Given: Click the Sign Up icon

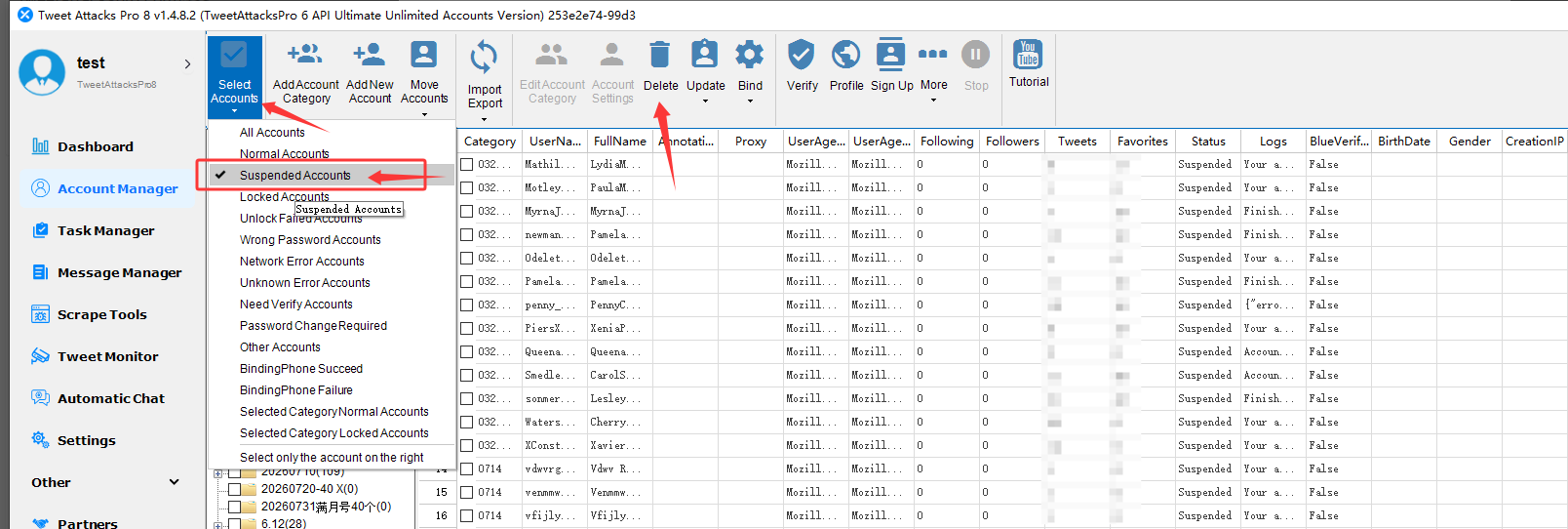Looking at the screenshot, I should click(x=890, y=54).
